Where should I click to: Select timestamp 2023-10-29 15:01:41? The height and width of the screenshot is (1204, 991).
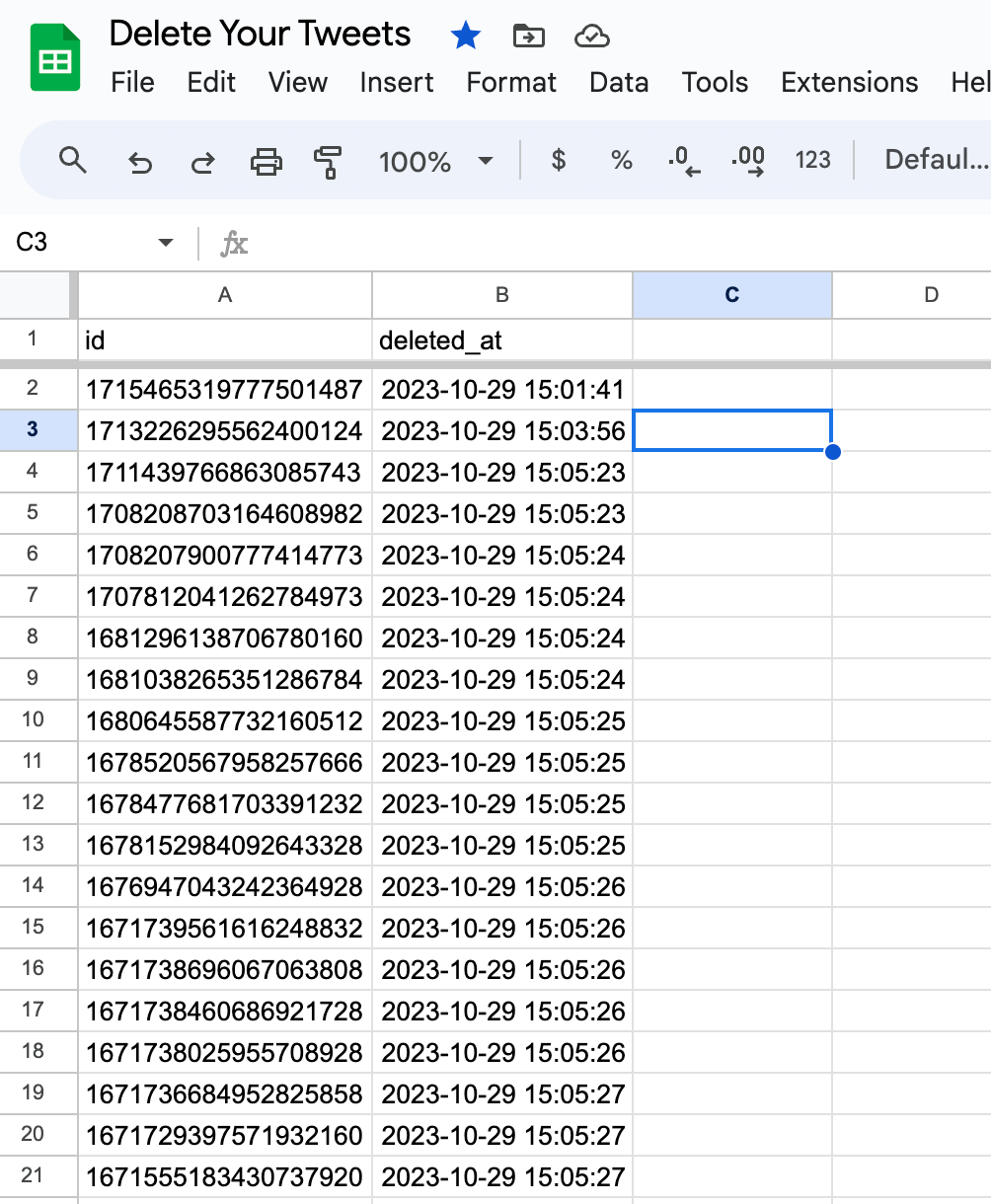(502, 389)
